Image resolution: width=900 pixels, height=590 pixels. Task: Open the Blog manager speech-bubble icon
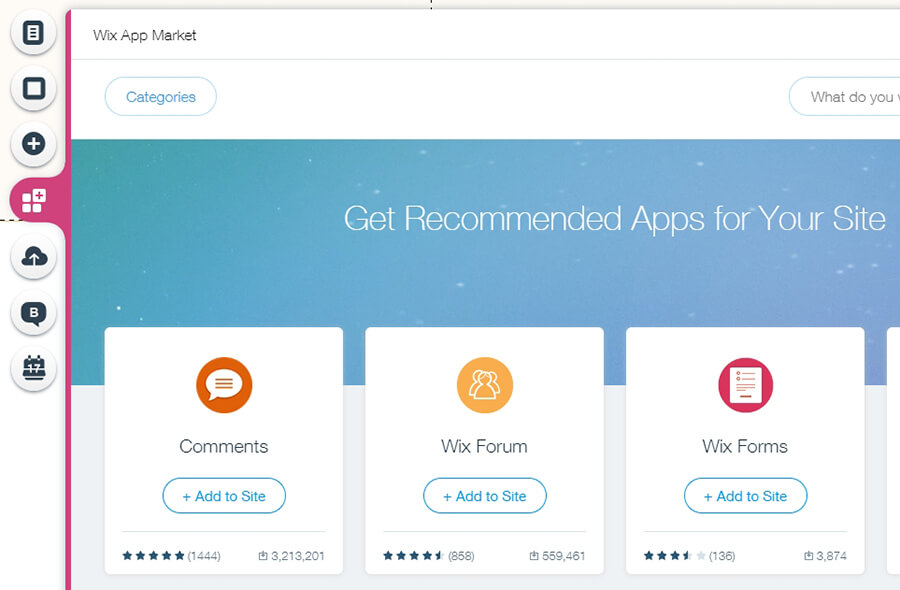click(x=34, y=314)
